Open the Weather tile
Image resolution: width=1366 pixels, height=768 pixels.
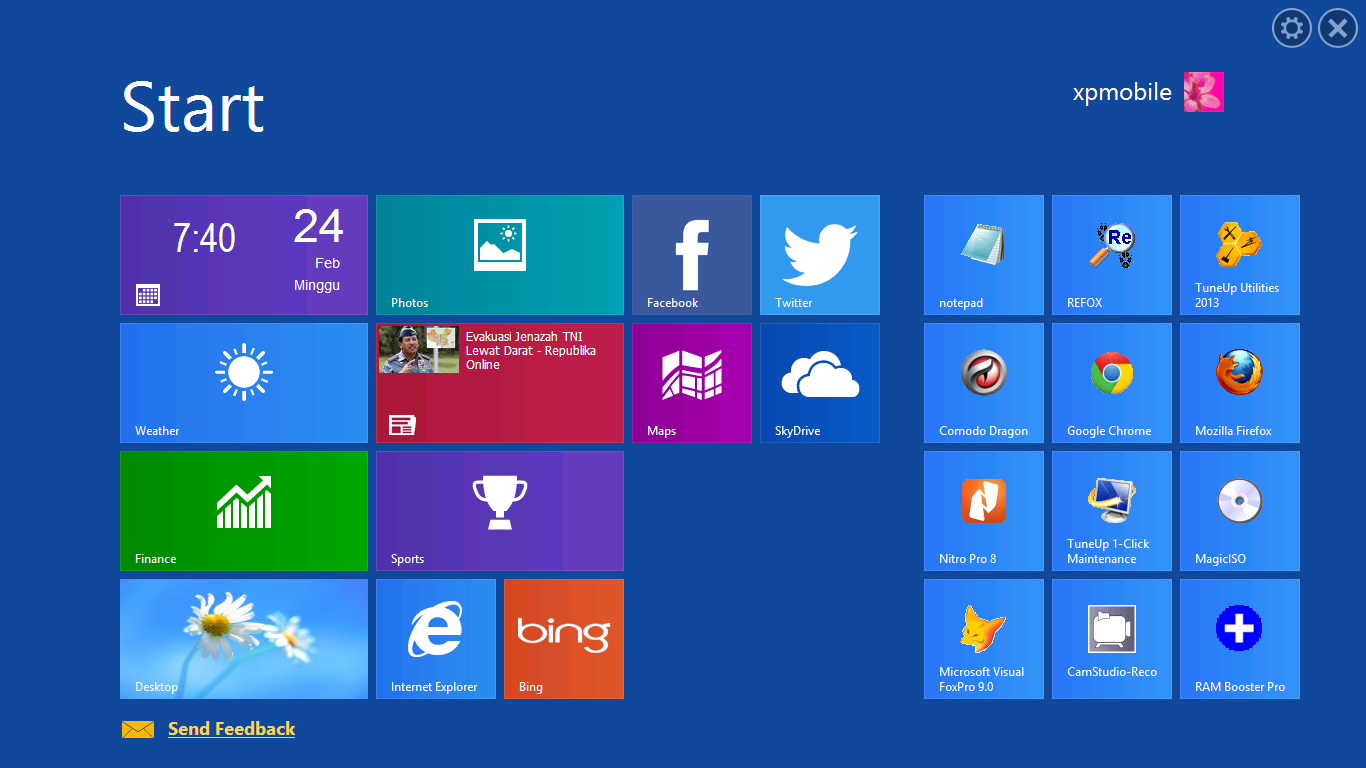(244, 383)
